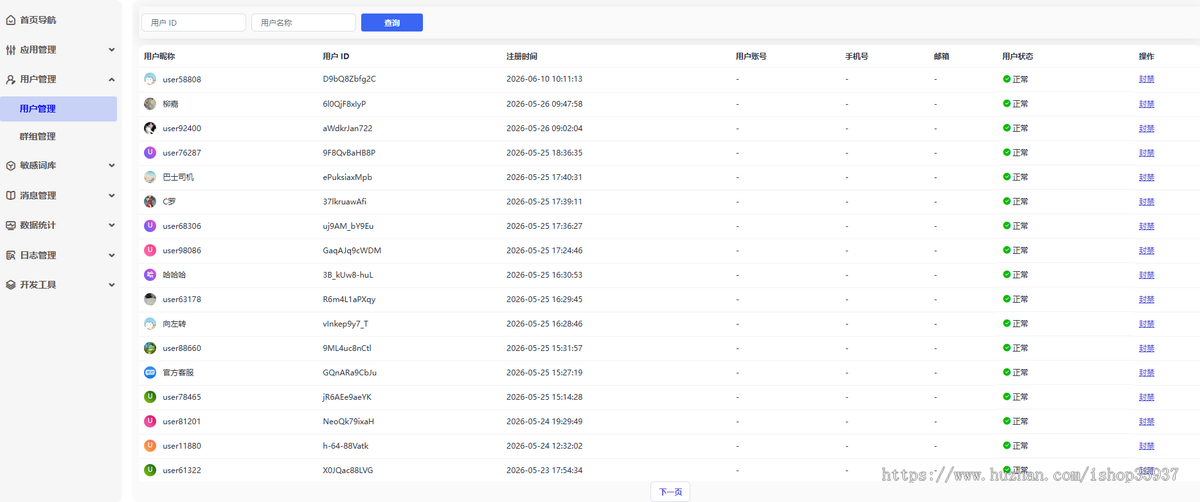The image size is (1200, 502).
Task: Focus the 用户 ID input field
Action: 194,22
